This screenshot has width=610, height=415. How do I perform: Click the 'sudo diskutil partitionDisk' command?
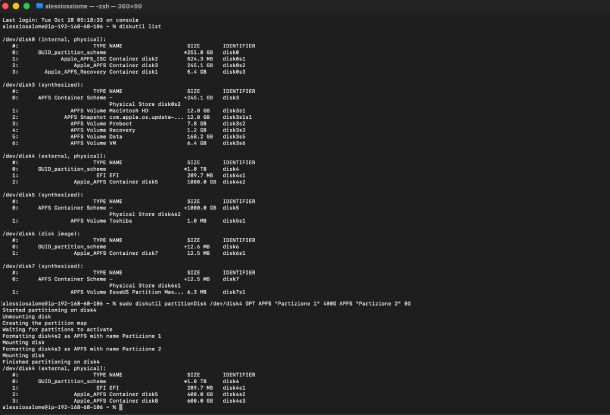pyautogui.click(x=163, y=304)
